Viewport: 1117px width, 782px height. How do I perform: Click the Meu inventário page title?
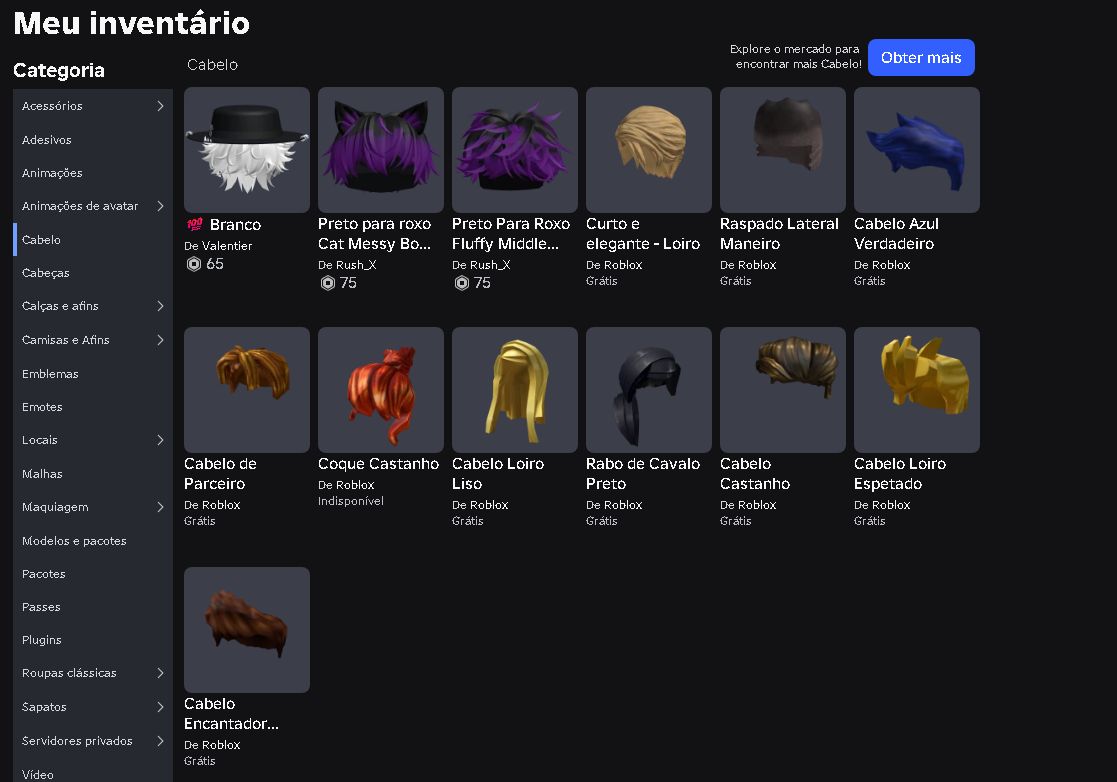[x=132, y=23]
